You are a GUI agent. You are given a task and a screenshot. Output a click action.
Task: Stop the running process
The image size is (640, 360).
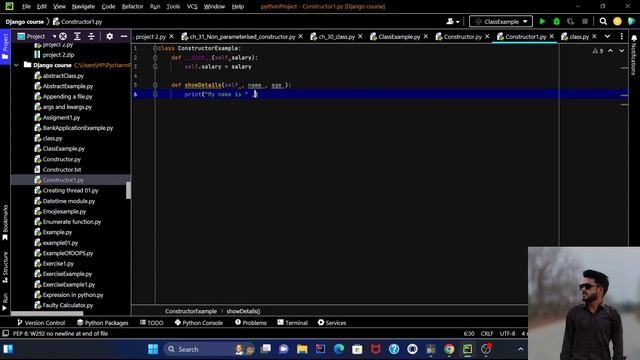pos(585,22)
